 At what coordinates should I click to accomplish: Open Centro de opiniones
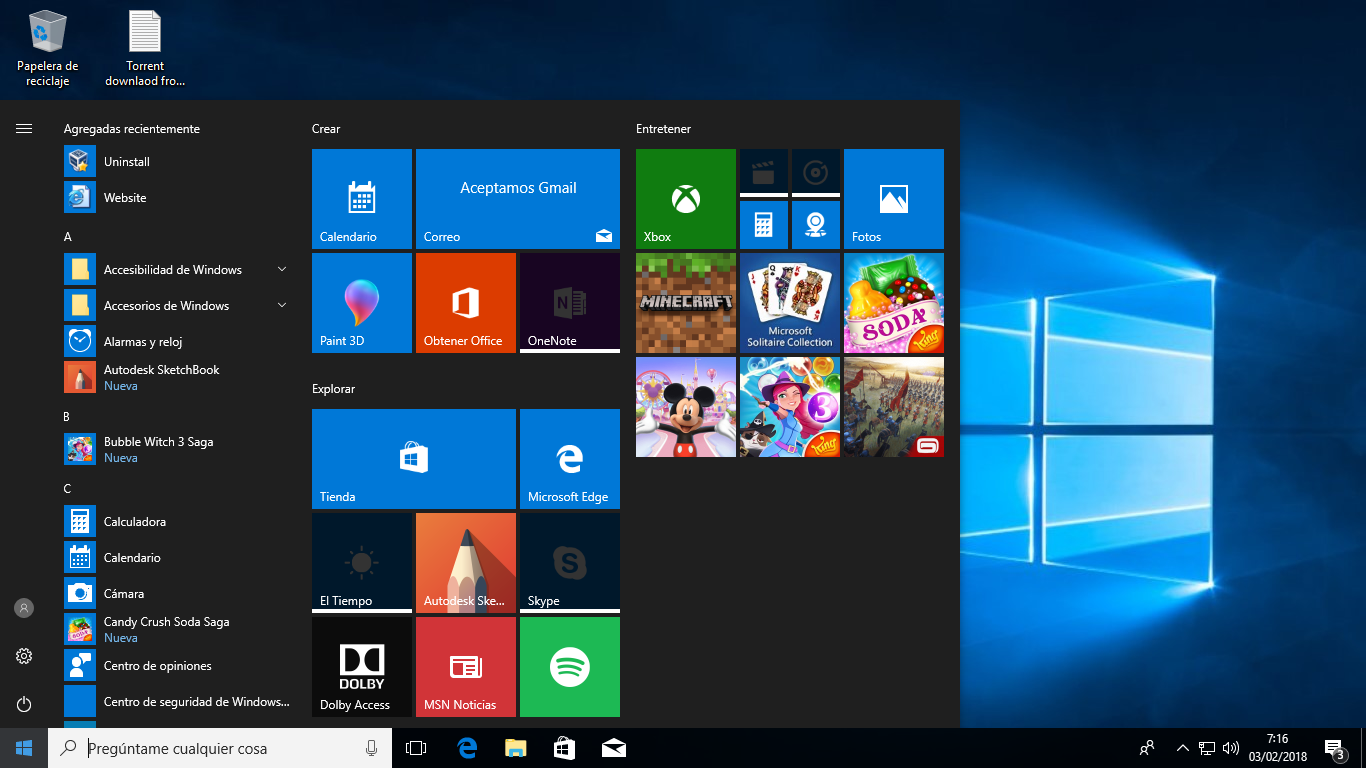point(178,666)
